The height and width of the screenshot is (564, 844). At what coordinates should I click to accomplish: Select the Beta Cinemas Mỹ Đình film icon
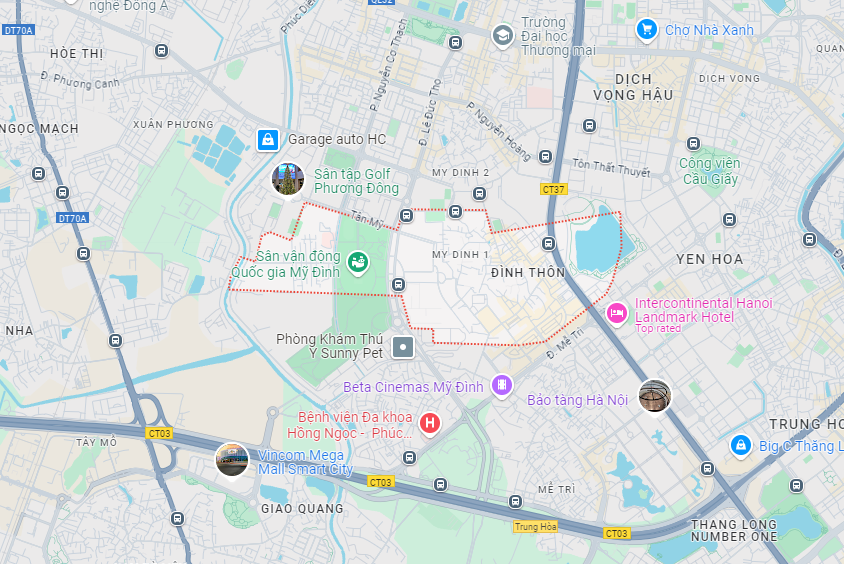coord(502,385)
